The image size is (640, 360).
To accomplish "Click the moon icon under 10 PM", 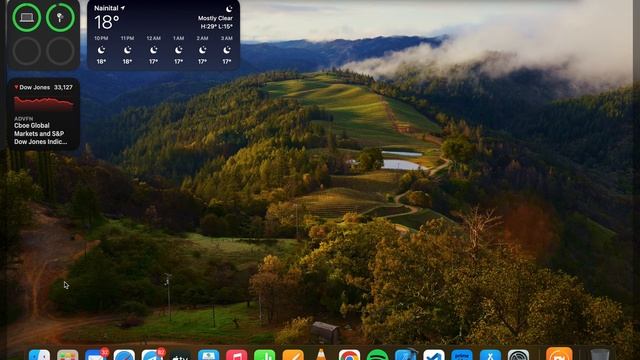I will [101, 50].
